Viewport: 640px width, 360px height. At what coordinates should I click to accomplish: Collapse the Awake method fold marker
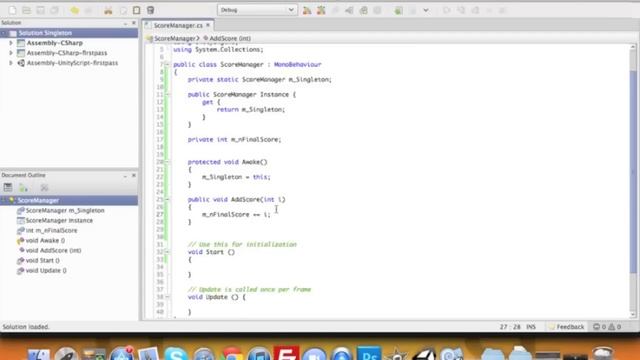point(167,162)
